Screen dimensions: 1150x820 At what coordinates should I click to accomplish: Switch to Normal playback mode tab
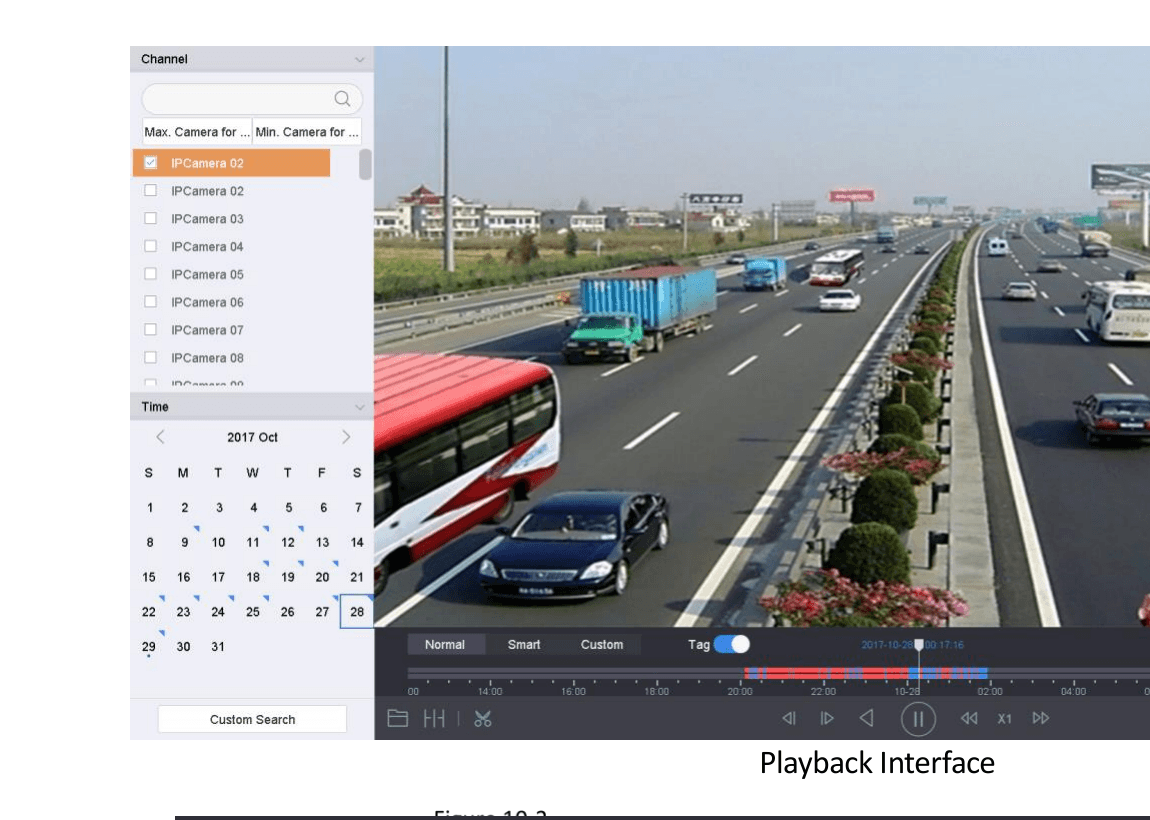(445, 645)
